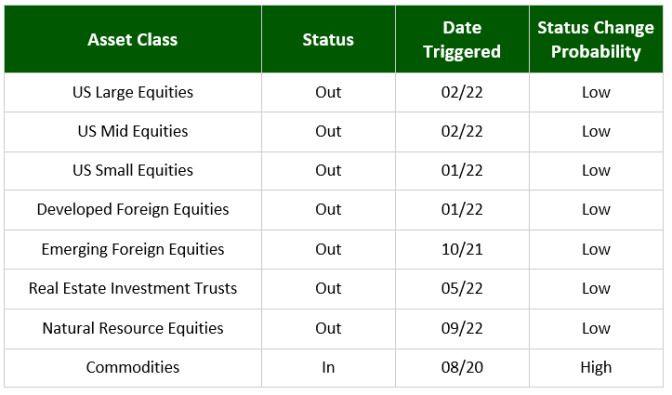672x395 pixels.
Task: Select the Status column header
Action: pyautogui.click(x=328, y=39)
